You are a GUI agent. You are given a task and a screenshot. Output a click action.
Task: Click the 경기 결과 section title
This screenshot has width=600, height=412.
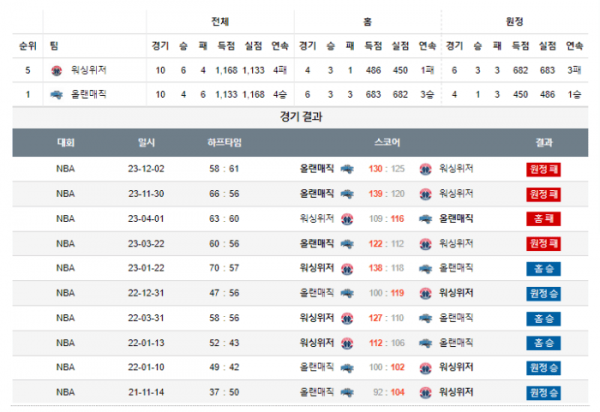pyautogui.click(x=301, y=117)
